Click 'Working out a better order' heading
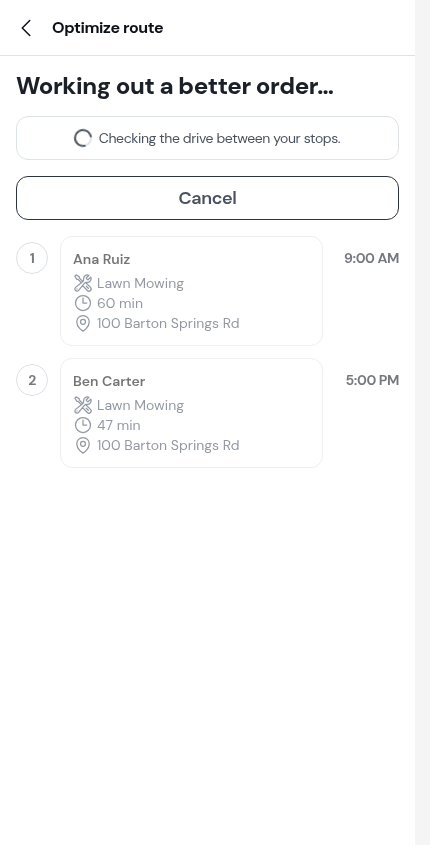430x845 pixels. tap(175, 86)
